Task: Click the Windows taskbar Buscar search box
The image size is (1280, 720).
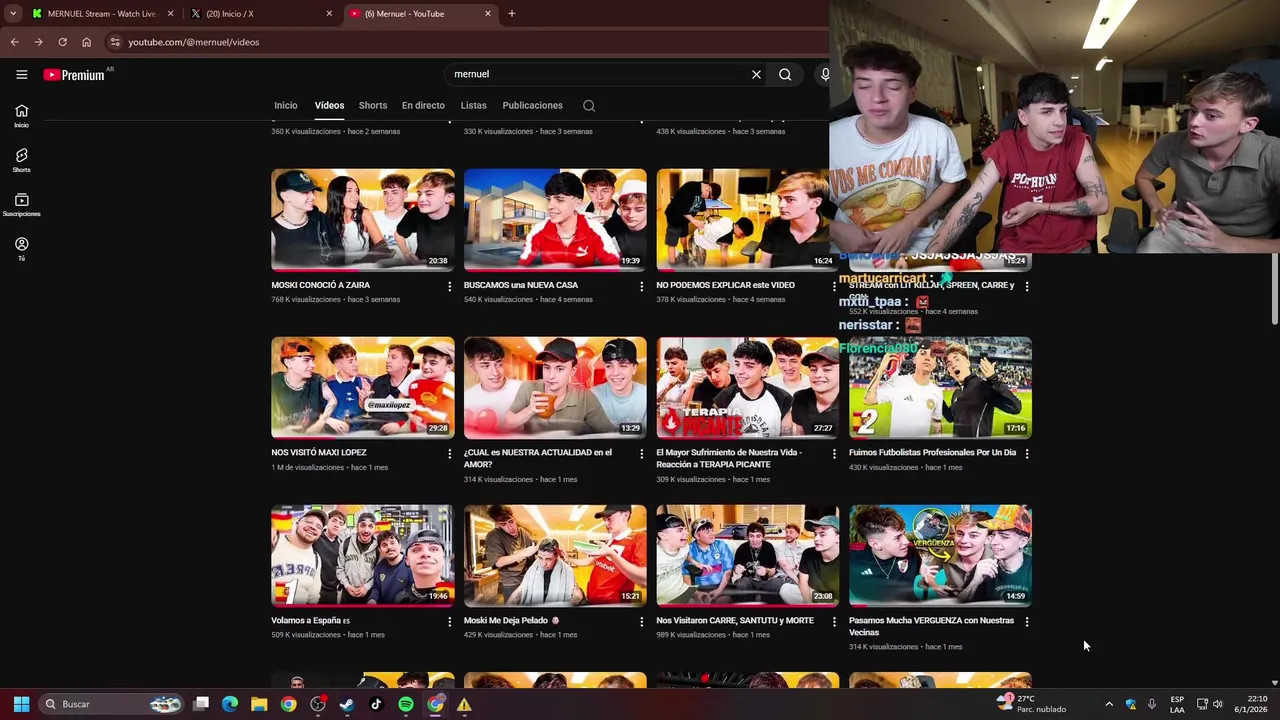Action: coord(113,704)
